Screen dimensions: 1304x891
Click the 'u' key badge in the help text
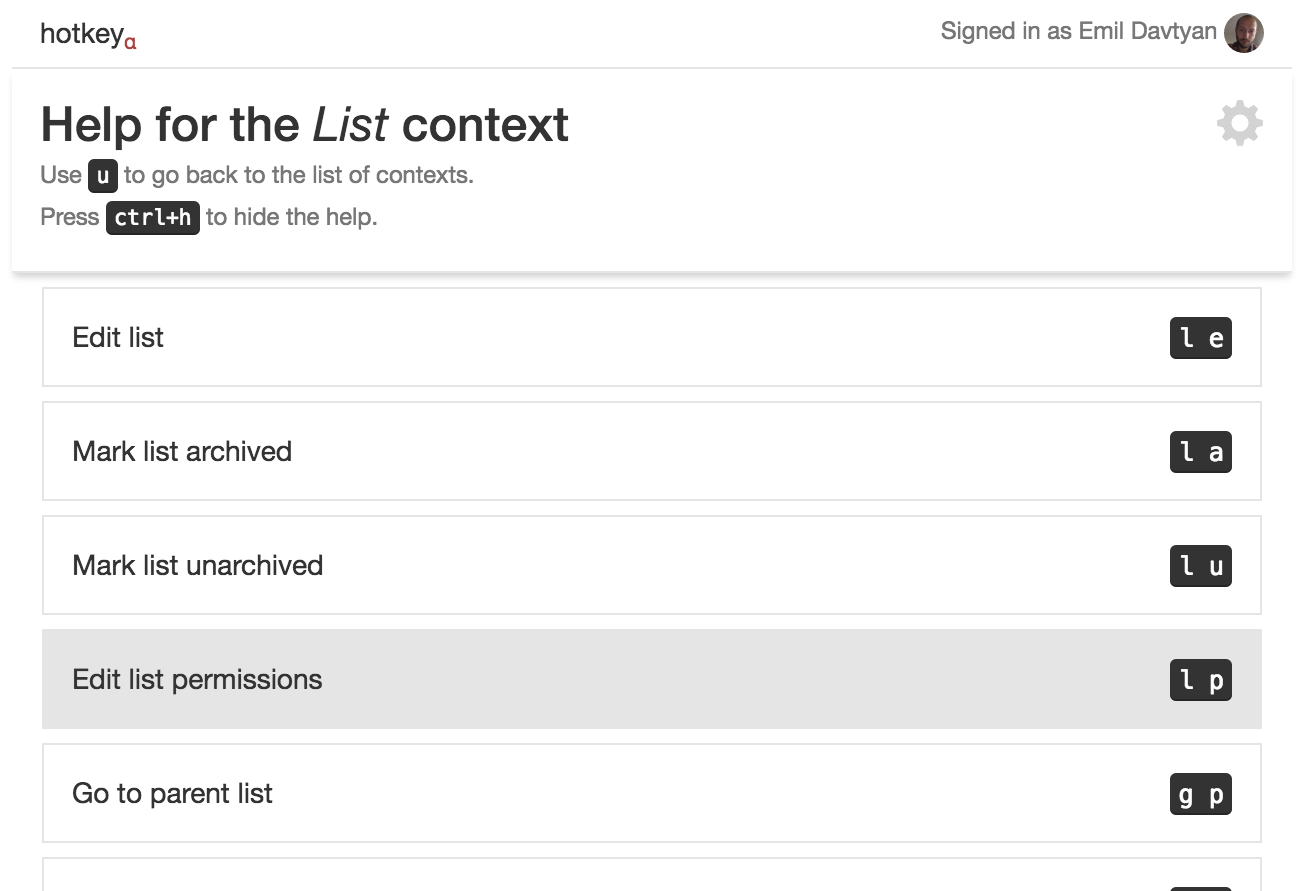tap(103, 176)
